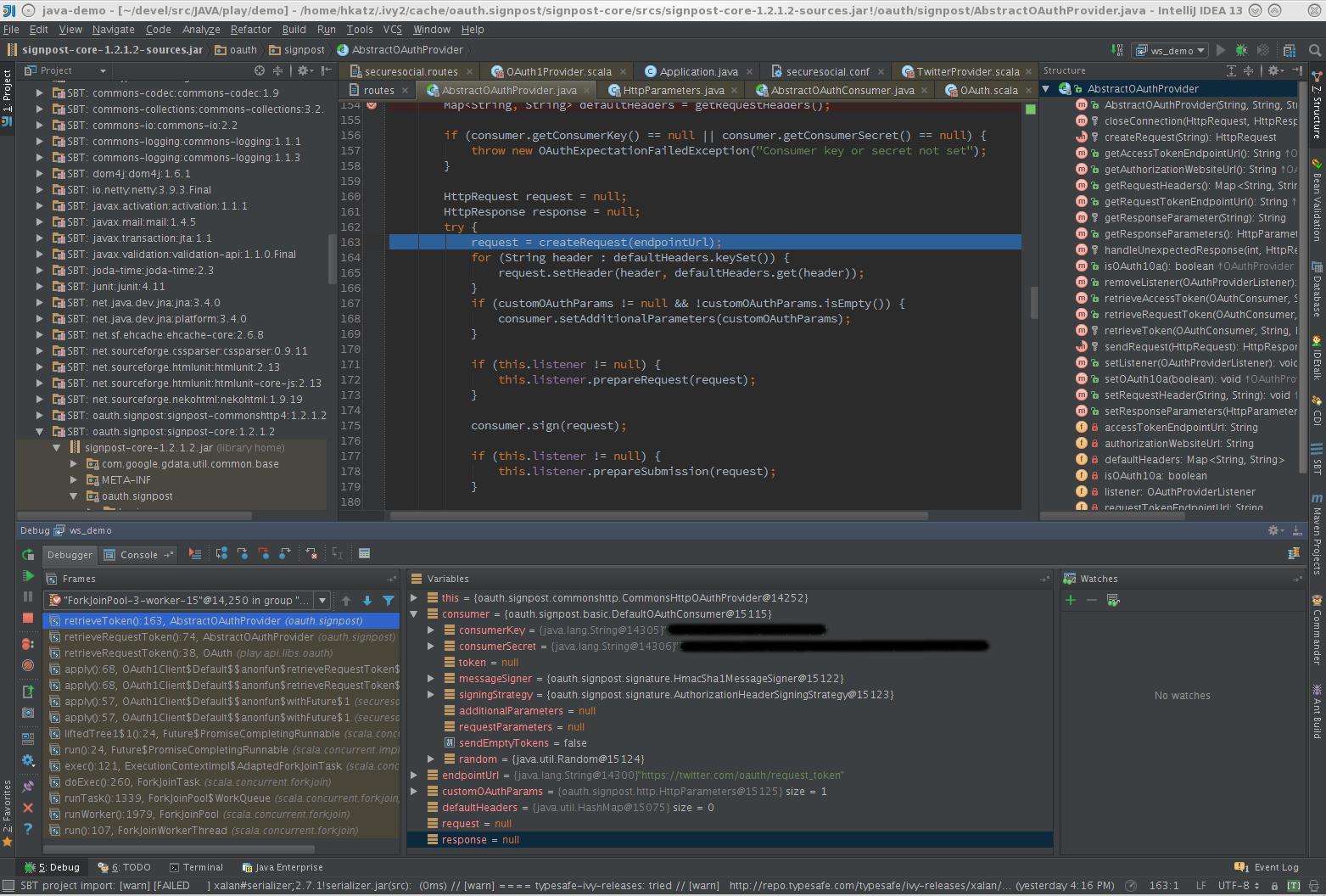This screenshot has height=896, width=1326.
Task: Collapse the AbstractOAuthProvider structure node
Action: 1046,88
